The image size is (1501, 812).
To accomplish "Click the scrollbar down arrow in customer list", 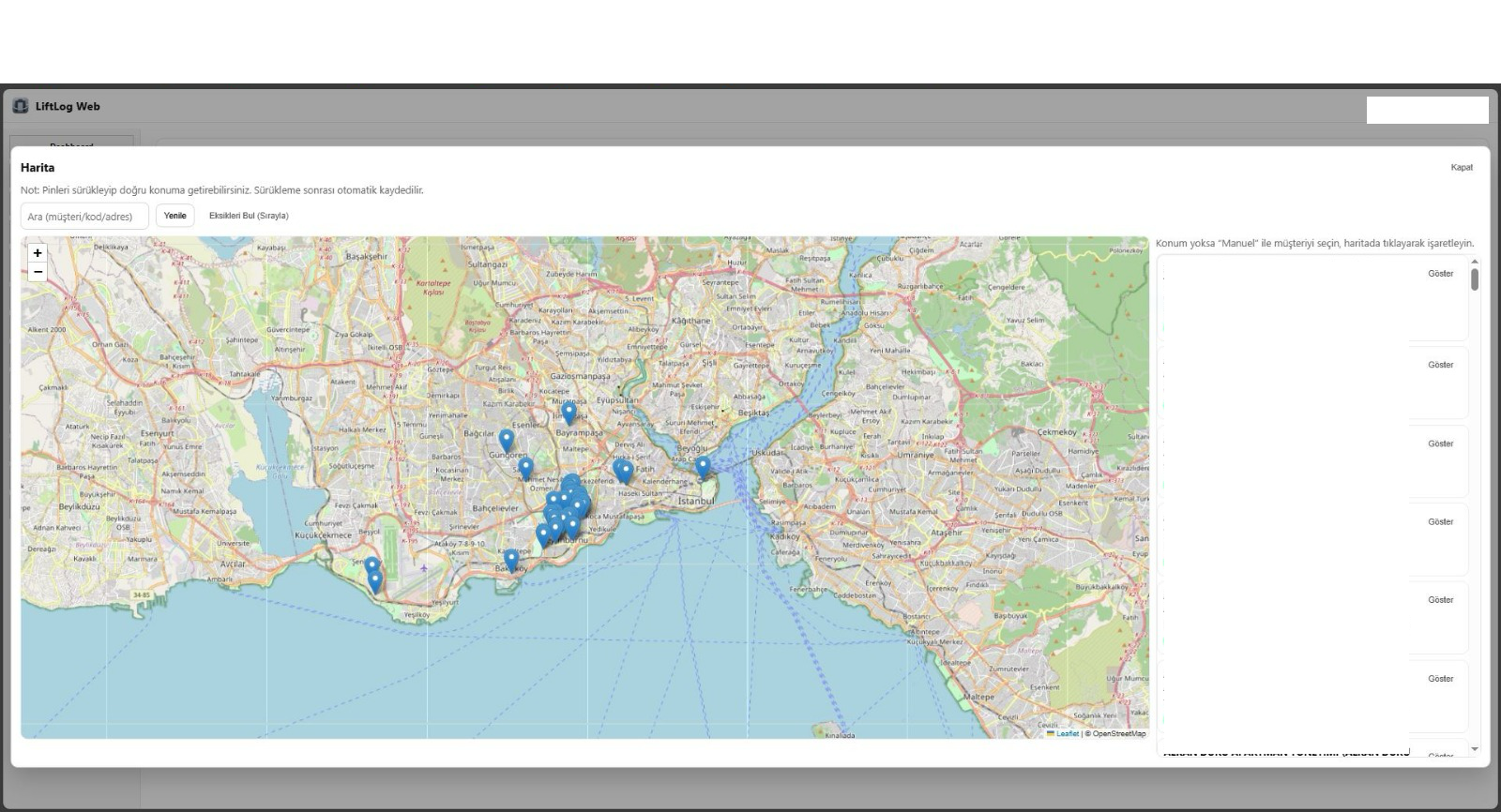I will point(1475,749).
